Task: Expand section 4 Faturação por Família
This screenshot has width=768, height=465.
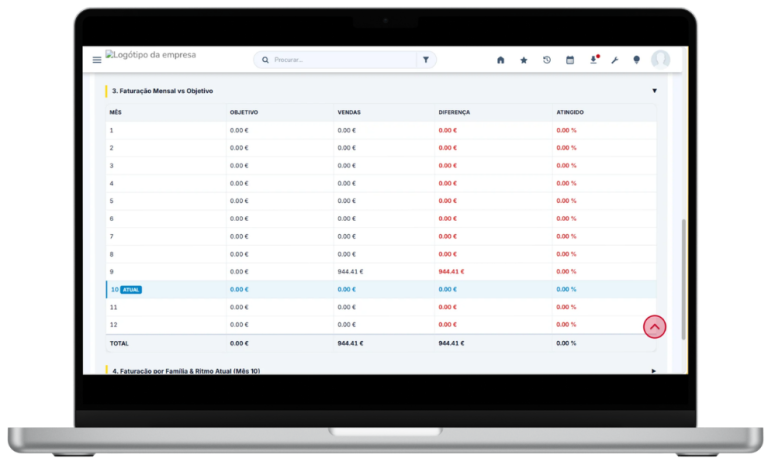Action: tap(654, 371)
